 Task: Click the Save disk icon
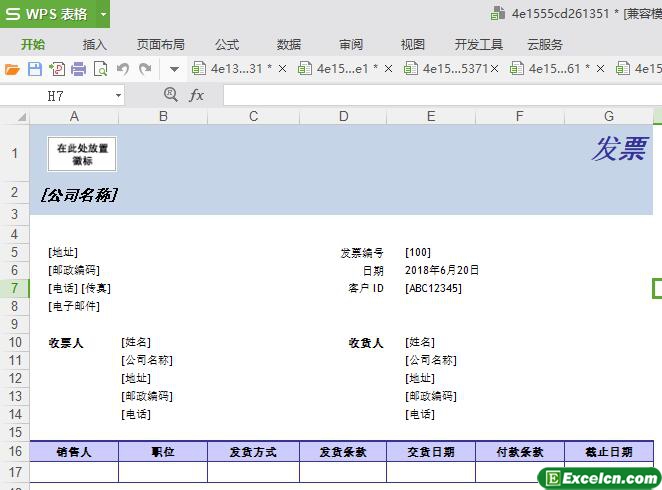35,69
